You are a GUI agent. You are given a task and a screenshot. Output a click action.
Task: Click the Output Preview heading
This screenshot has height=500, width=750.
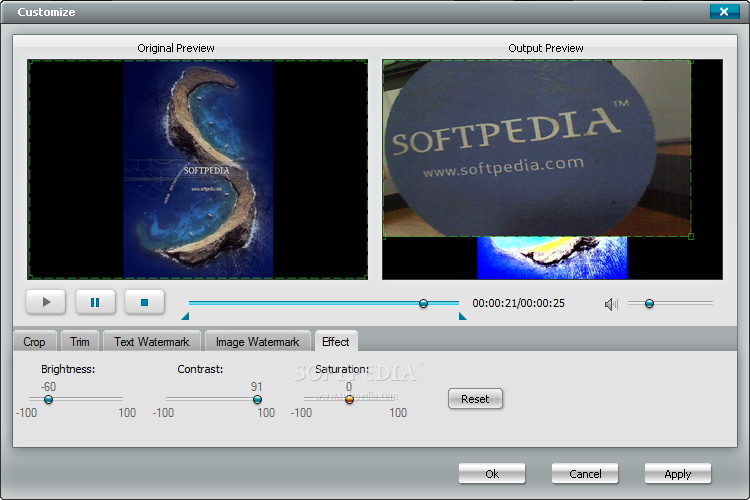(546, 48)
